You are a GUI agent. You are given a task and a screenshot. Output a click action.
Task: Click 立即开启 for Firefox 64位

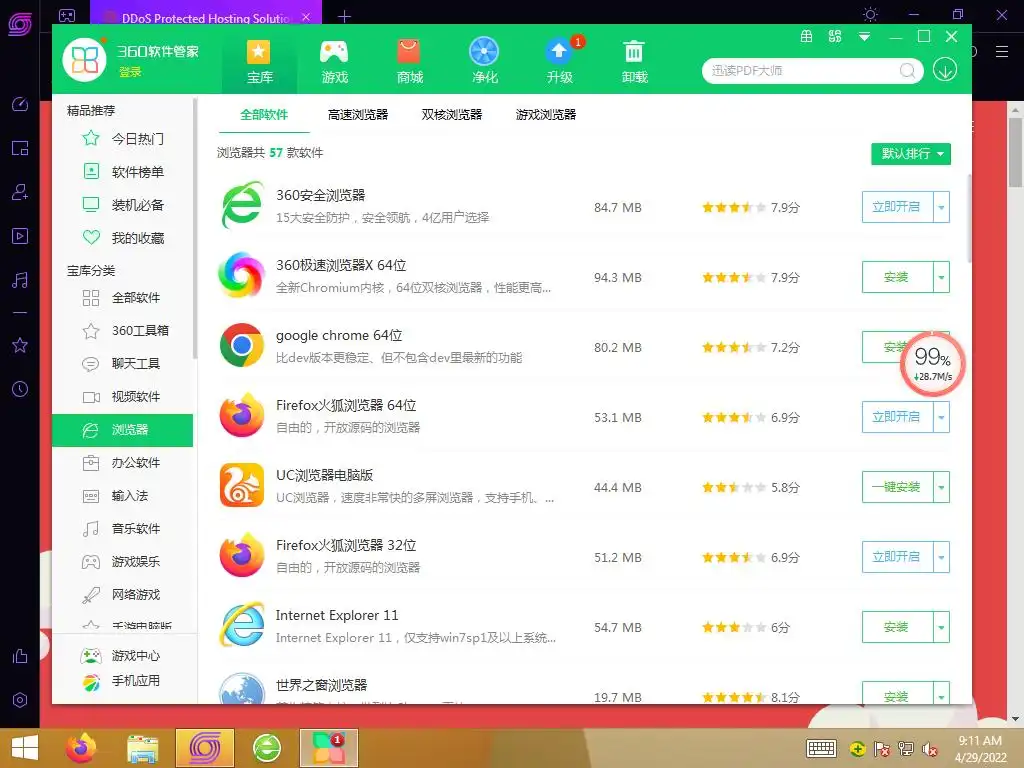click(x=897, y=417)
